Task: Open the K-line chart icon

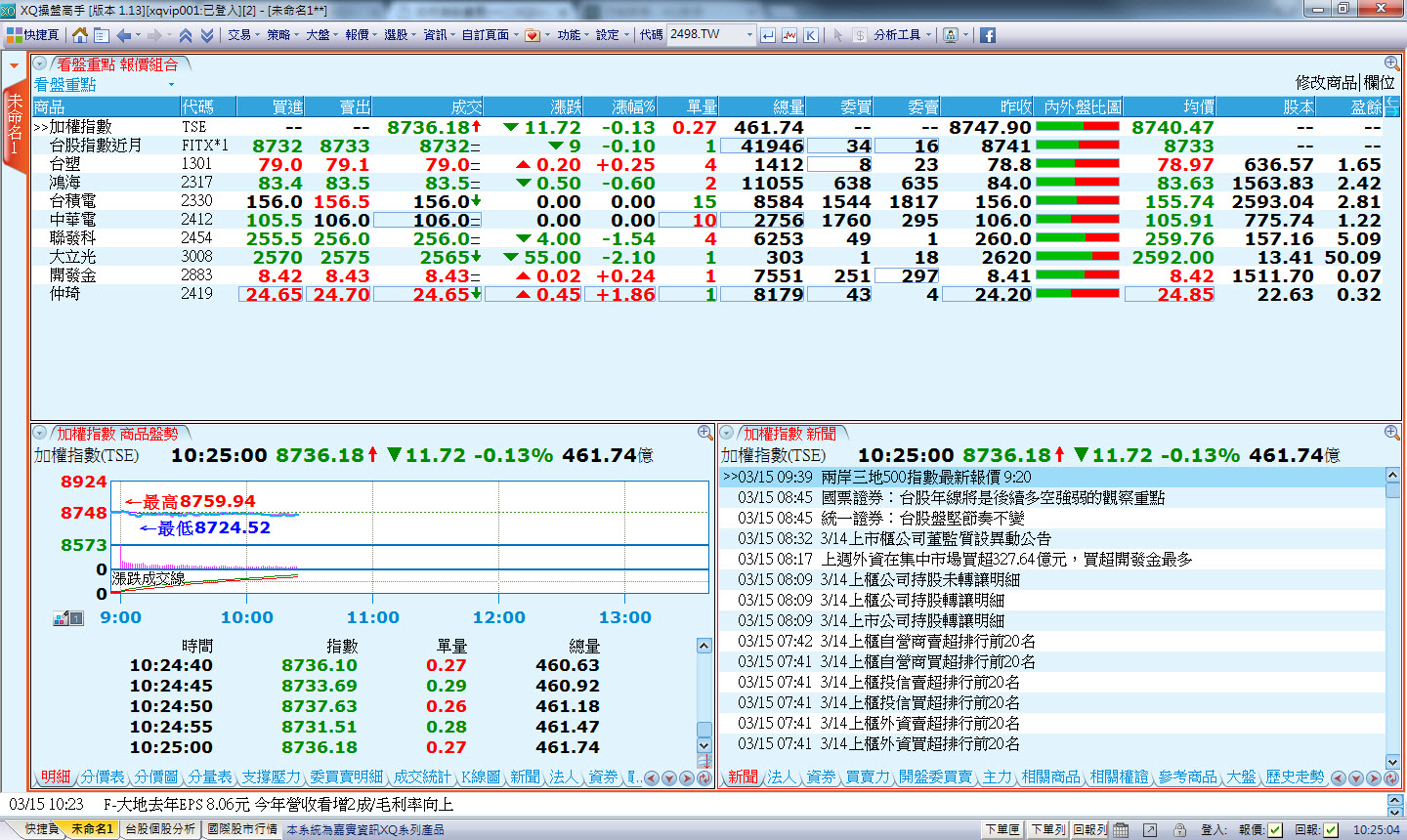Action: (811, 35)
